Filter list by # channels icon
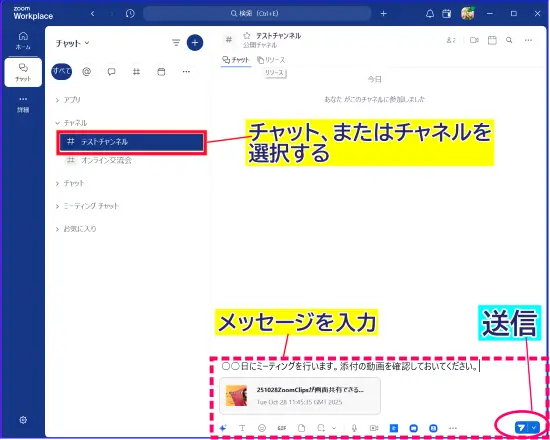The height and width of the screenshot is (440, 550). tap(136, 72)
